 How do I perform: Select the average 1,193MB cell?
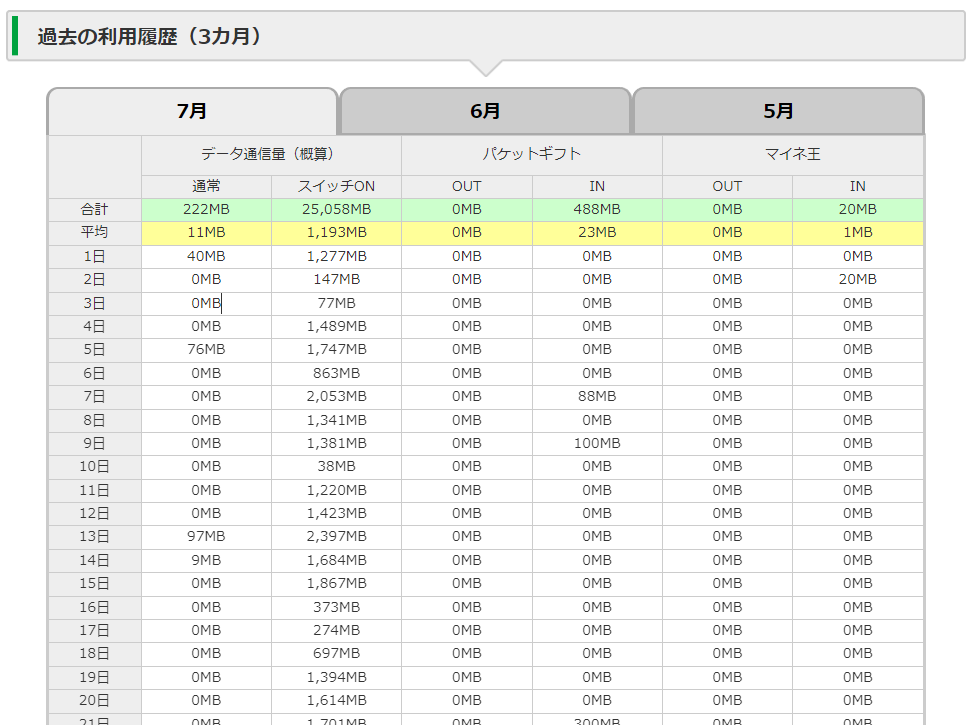pos(336,233)
